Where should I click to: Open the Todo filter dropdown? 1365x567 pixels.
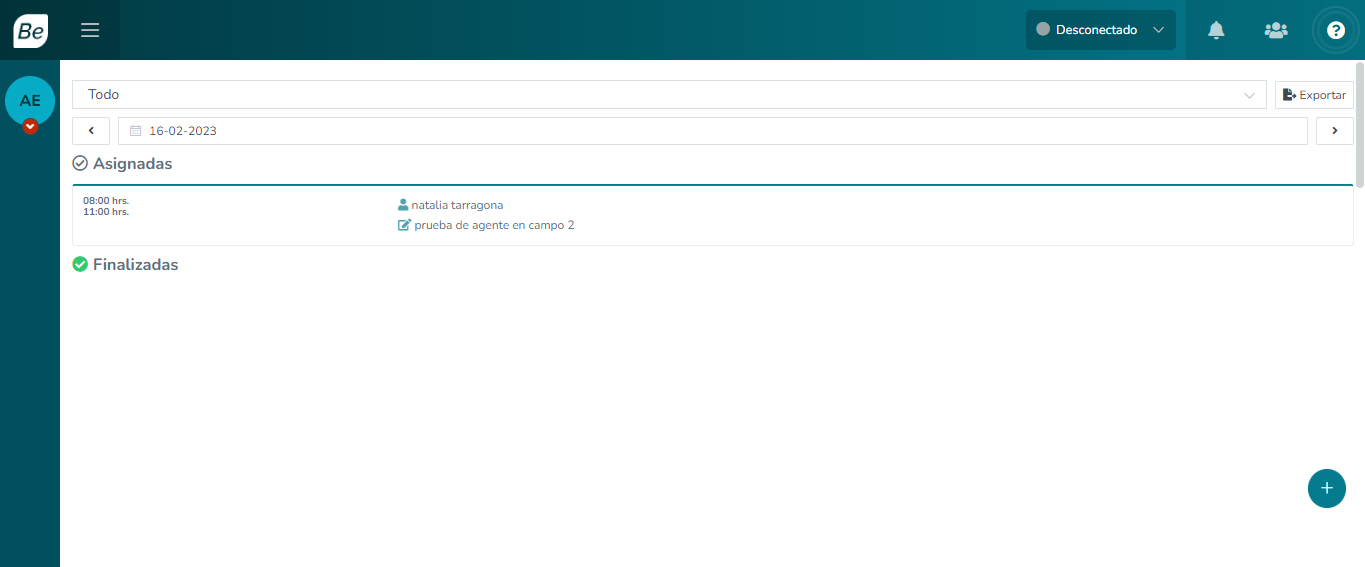pyautogui.click(x=668, y=95)
